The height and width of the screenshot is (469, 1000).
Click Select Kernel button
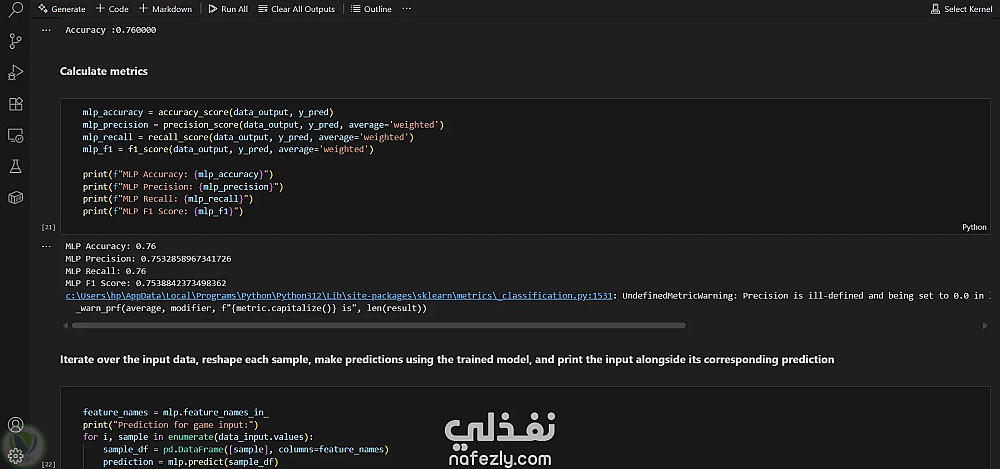960,9
